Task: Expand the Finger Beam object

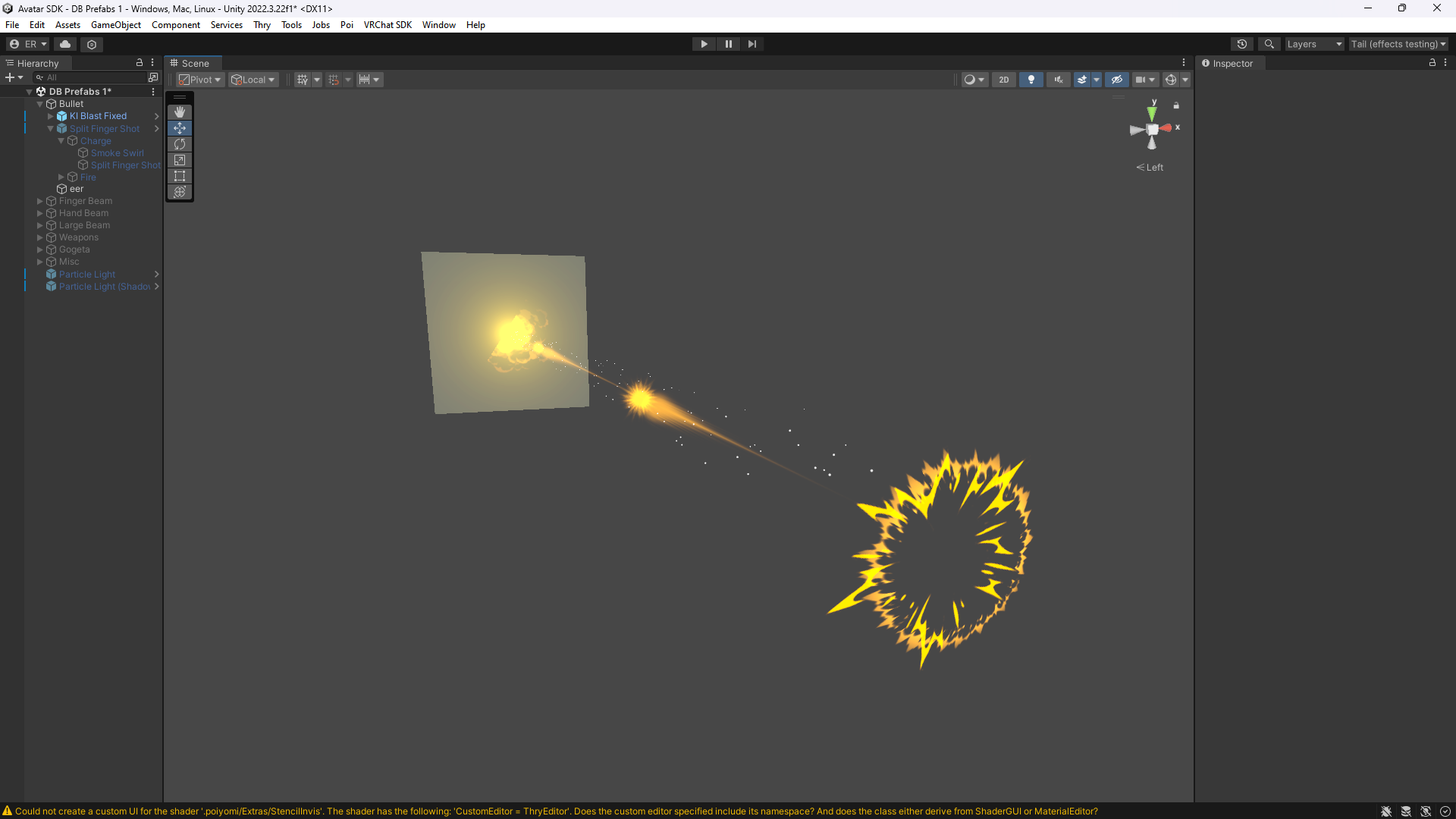Action: click(x=40, y=201)
